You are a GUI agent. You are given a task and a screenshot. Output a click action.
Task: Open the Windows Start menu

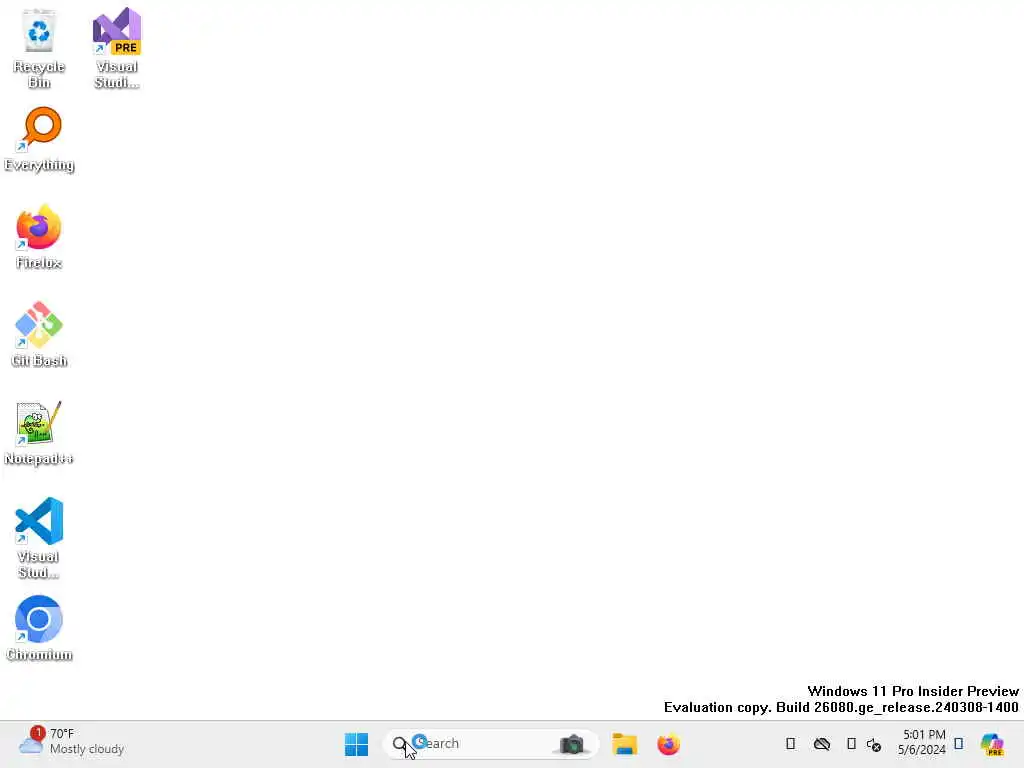coord(357,744)
